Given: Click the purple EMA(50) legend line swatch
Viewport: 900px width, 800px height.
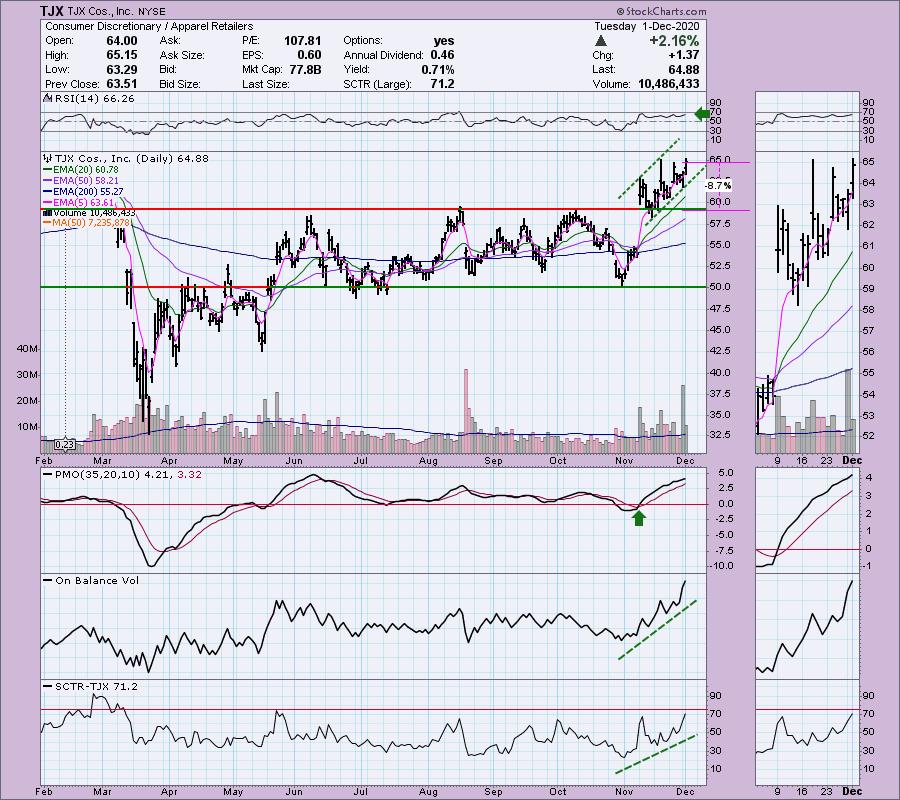Looking at the screenshot, I should click(48, 181).
